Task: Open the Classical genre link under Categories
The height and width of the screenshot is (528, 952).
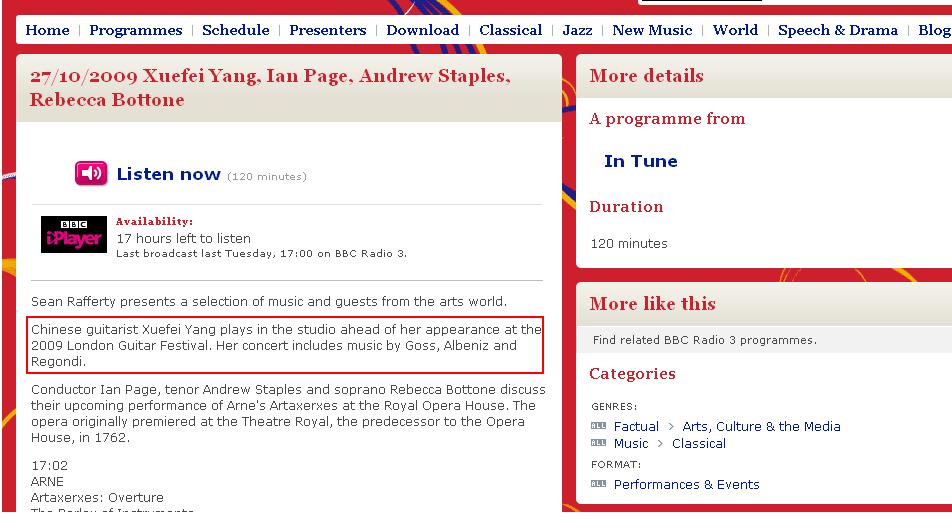Action: click(699, 443)
